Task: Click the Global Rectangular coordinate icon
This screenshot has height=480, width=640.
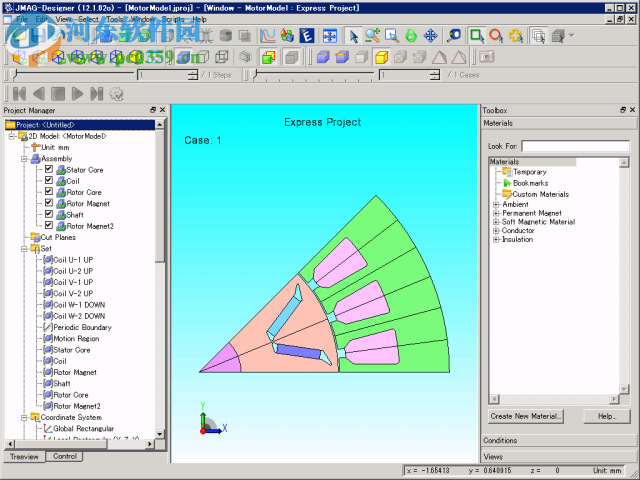Action: [x=47, y=429]
